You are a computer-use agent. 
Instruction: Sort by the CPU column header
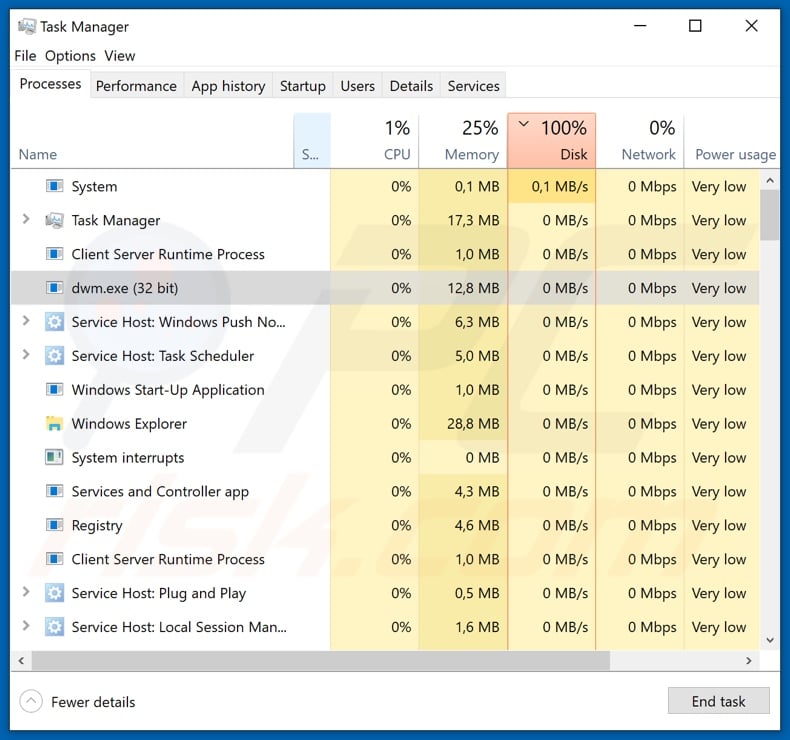[x=375, y=141]
